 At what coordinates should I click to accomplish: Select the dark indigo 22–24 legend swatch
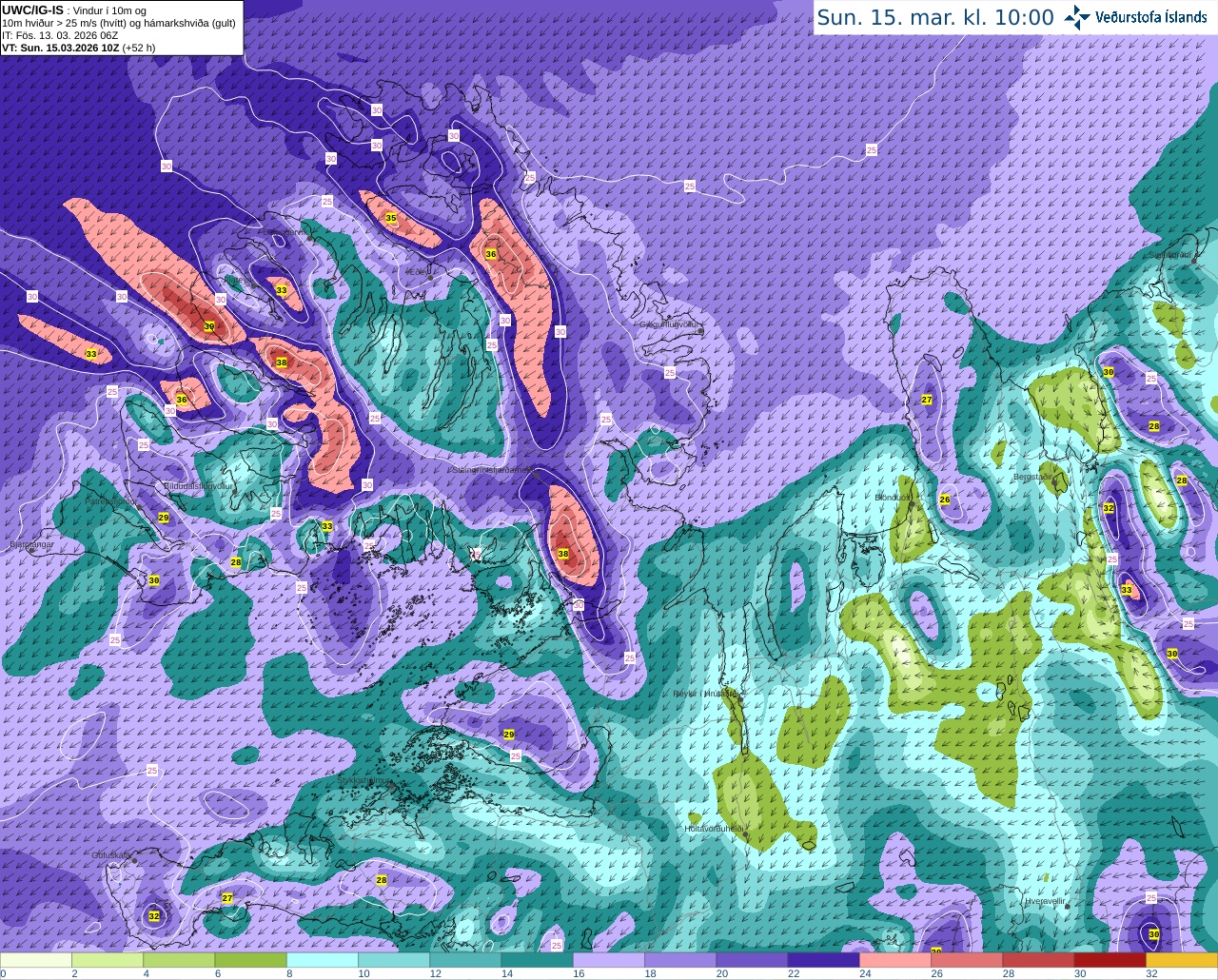click(x=824, y=959)
